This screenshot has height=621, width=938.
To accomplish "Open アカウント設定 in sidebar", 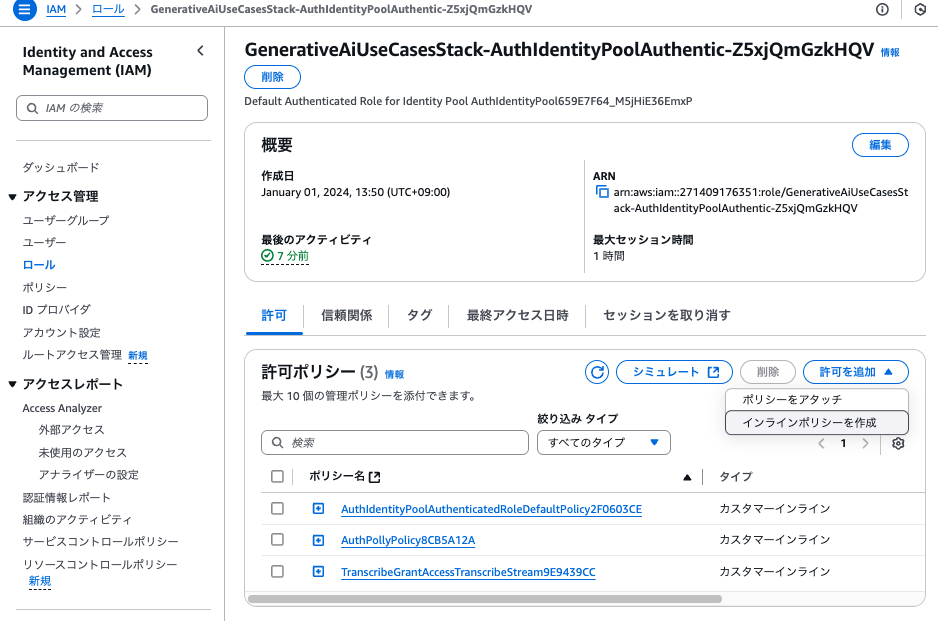I will coord(62,333).
